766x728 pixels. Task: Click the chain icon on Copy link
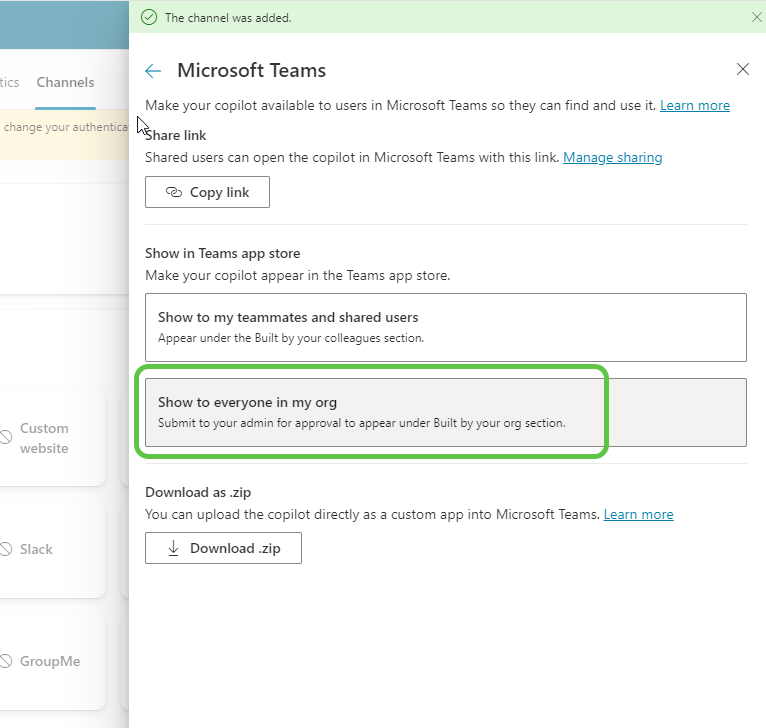coord(173,192)
